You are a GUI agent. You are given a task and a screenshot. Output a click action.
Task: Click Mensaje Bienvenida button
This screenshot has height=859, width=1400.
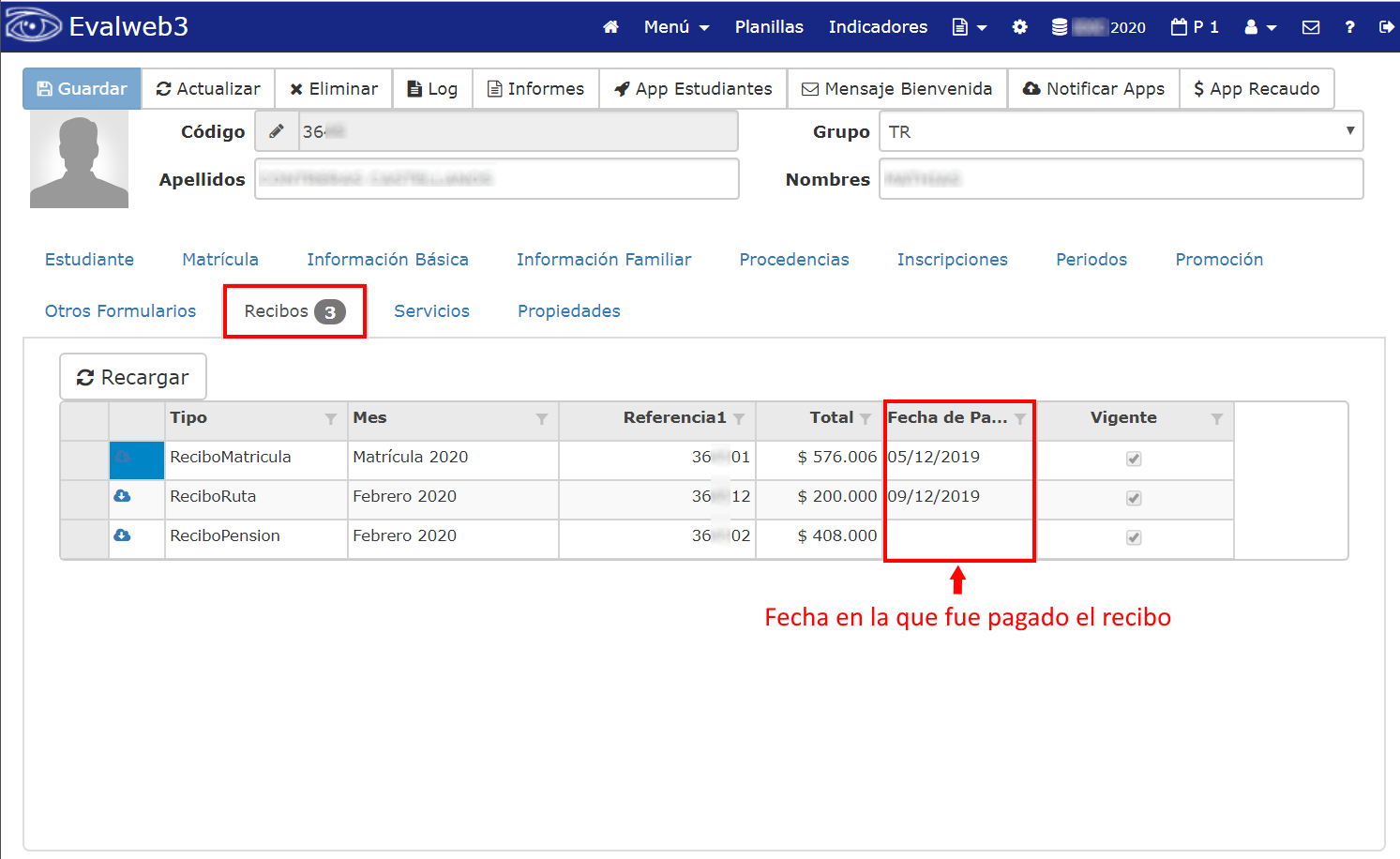(x=897, y=89)
